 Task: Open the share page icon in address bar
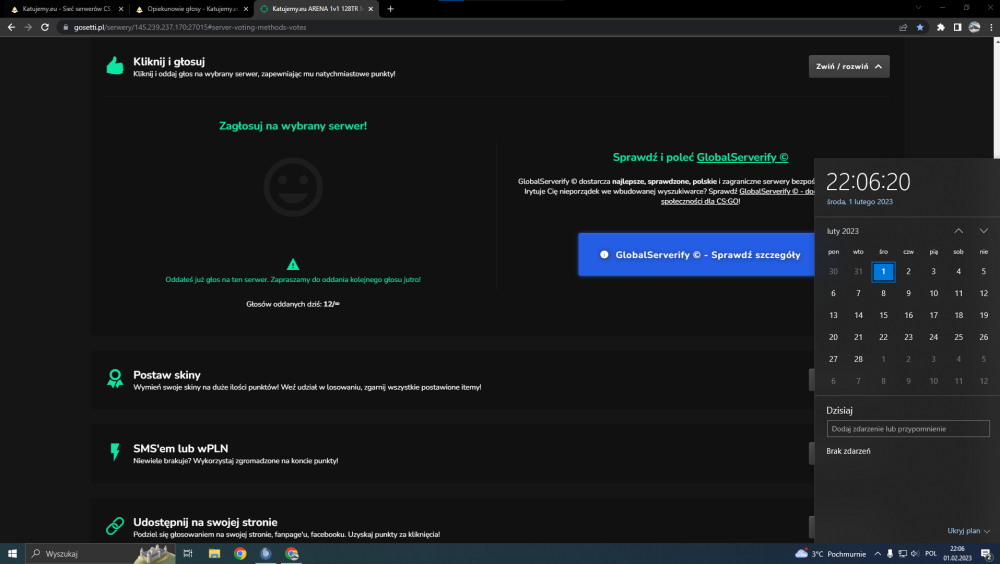[903, 27]
